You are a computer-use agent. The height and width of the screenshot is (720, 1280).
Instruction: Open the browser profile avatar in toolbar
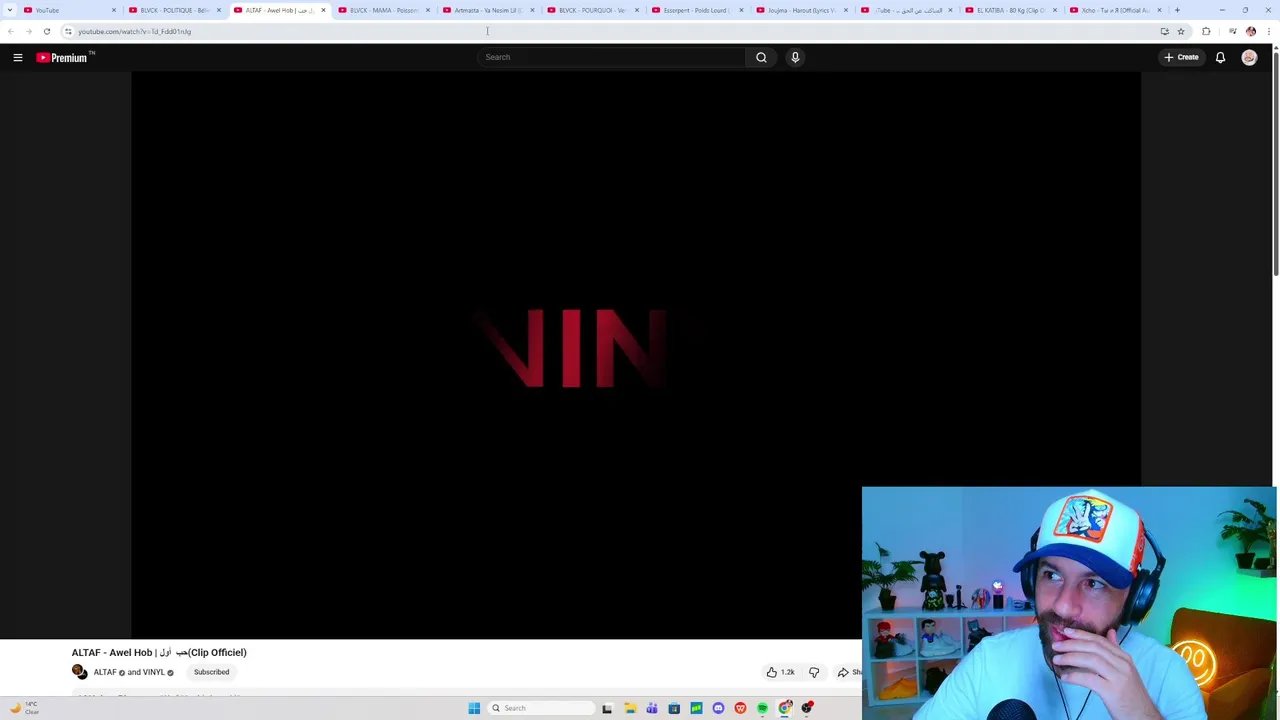tap(1251, 32)
